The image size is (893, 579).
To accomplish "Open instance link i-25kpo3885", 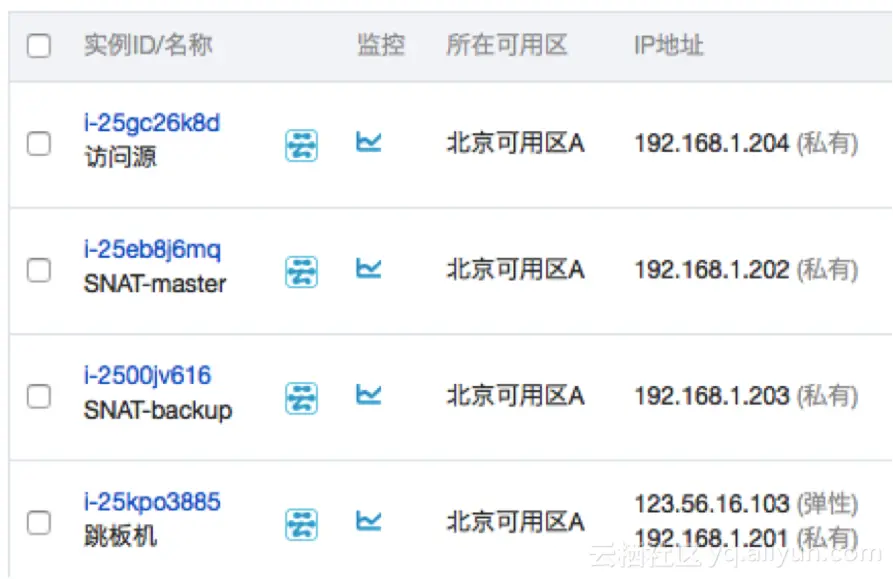I will [151, 502].
